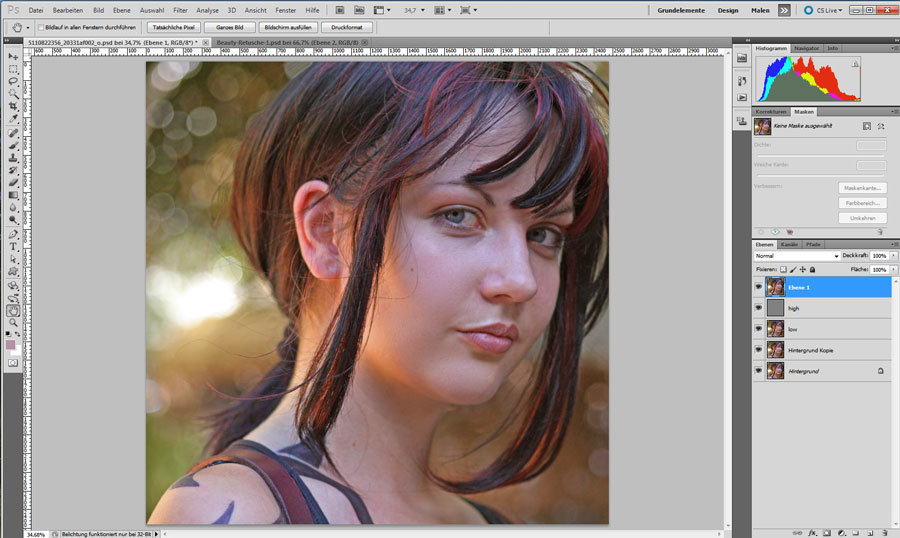Switch to the Kanäle tab
The width and height of the screenshot is (900, 538).
coord(790,245)
